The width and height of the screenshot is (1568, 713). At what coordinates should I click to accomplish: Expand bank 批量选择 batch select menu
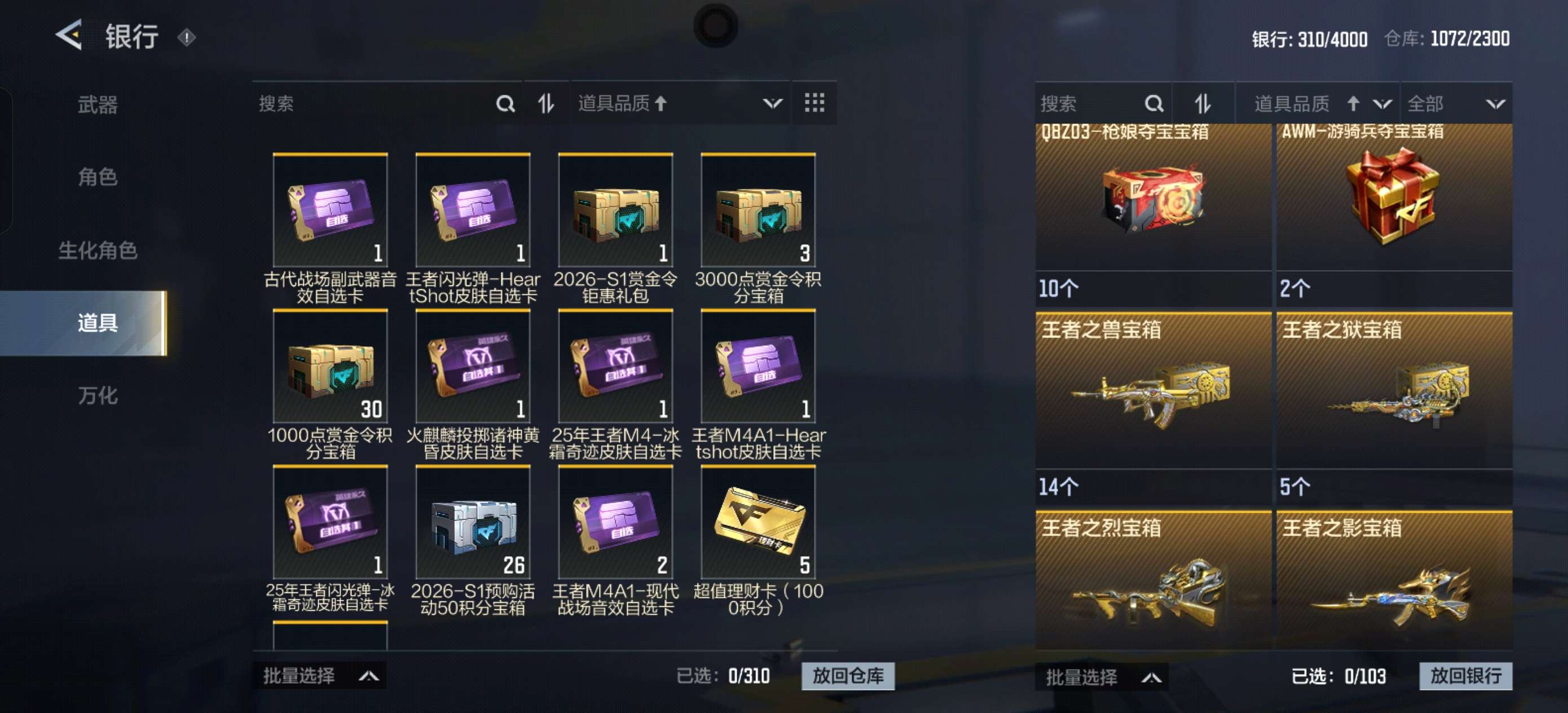point(320,675)
